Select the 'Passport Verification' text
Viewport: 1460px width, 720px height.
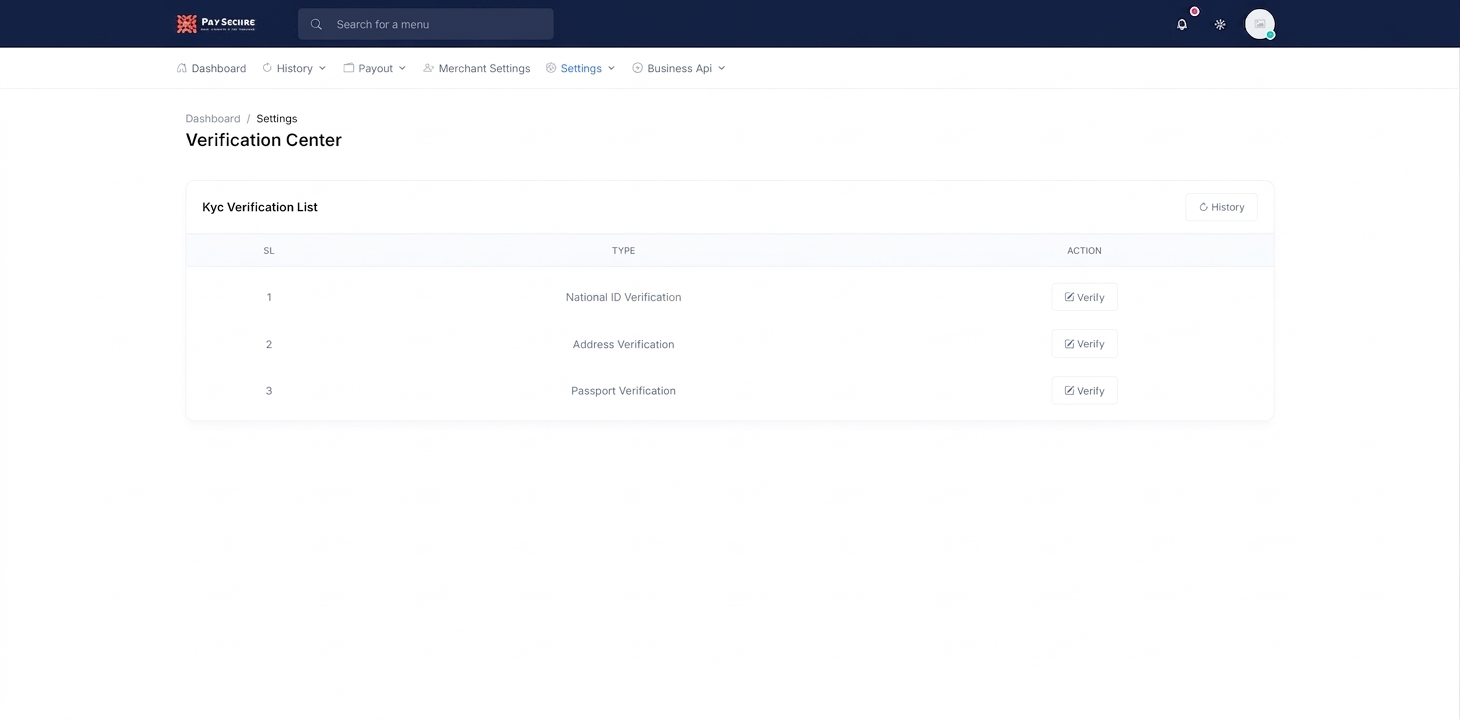click(x=624, y=391)
